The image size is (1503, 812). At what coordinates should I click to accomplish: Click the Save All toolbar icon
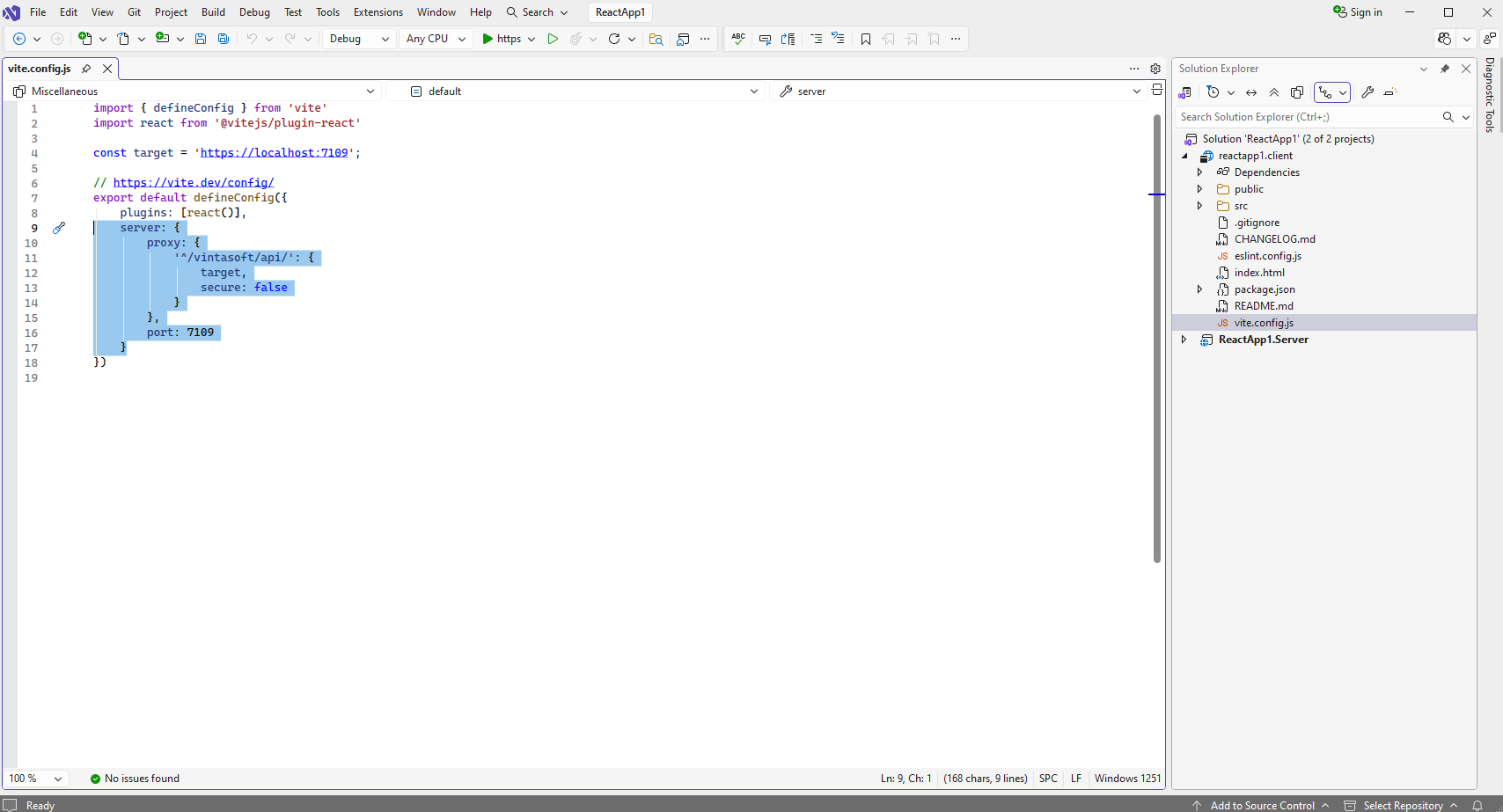pos(224,39)
